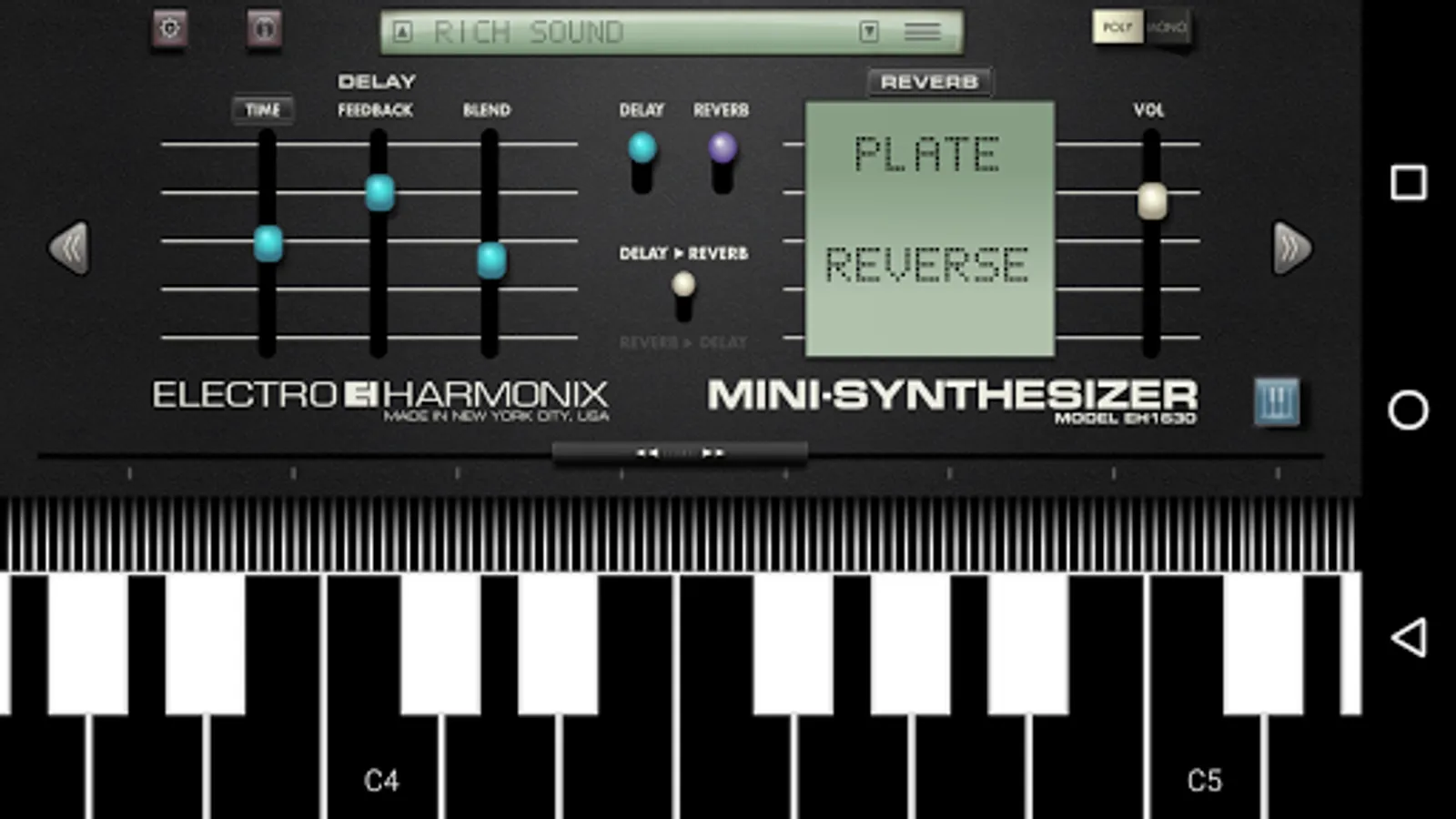Toggle the REVERB on/off switch

pos(723,161)
